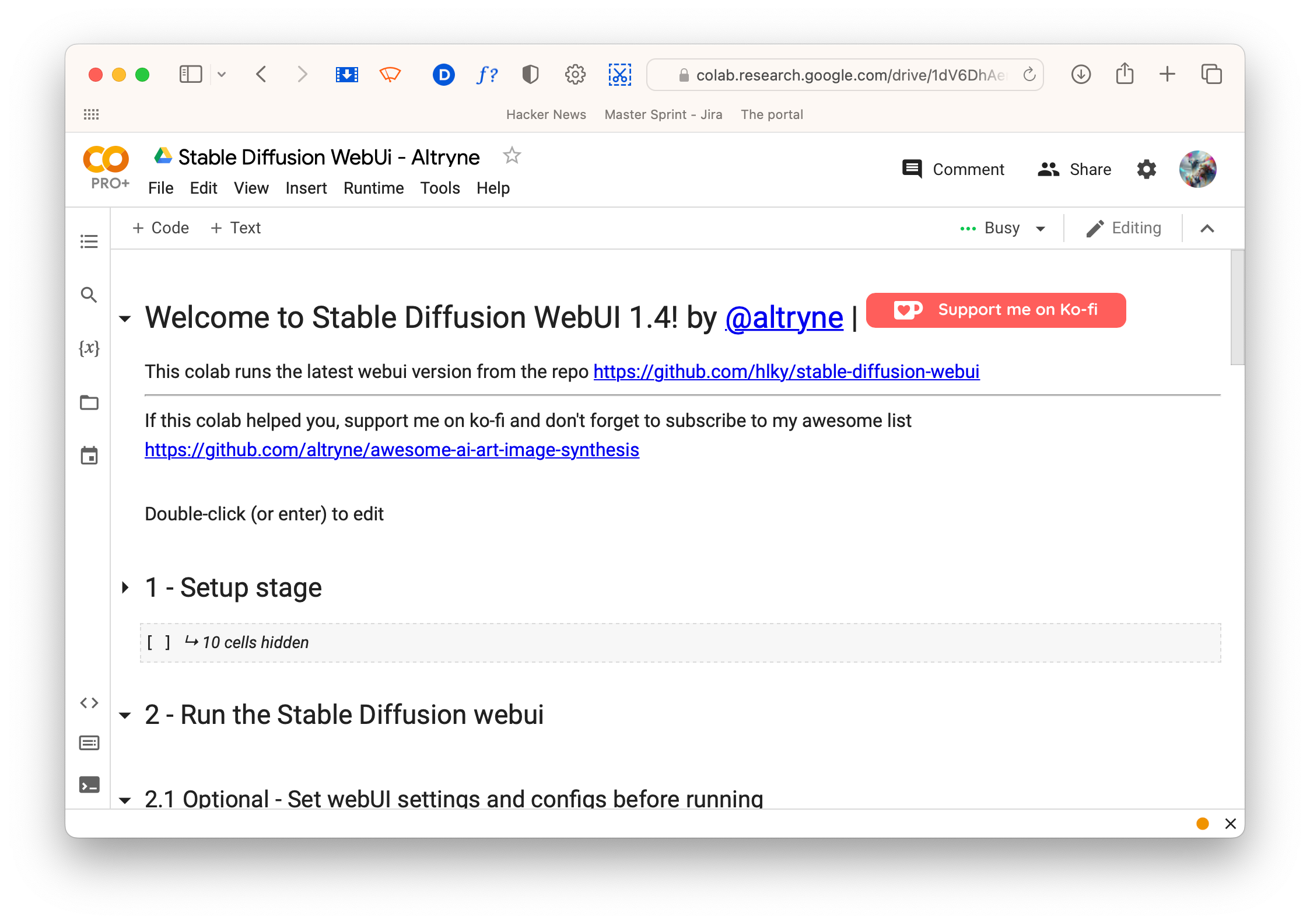Follow the @altryne link
The image size is (1310, 924).
(x=784, y=318)
